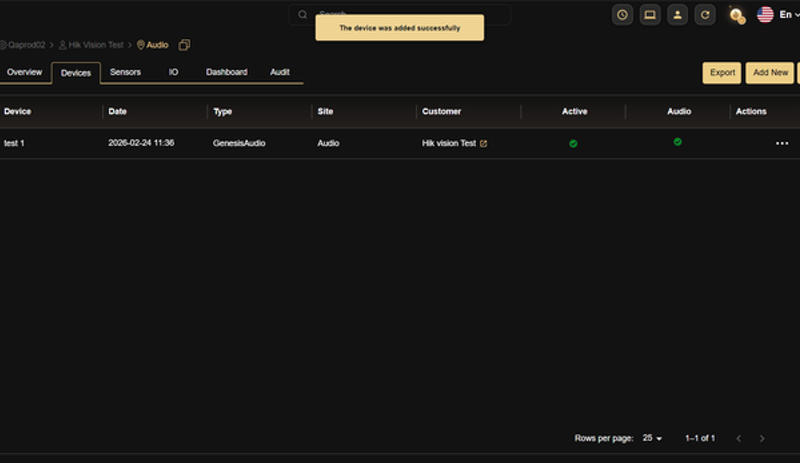The width and height of the screenshot is (800, 463).
Task: Click the Audio column header
Action: [679, 111]
